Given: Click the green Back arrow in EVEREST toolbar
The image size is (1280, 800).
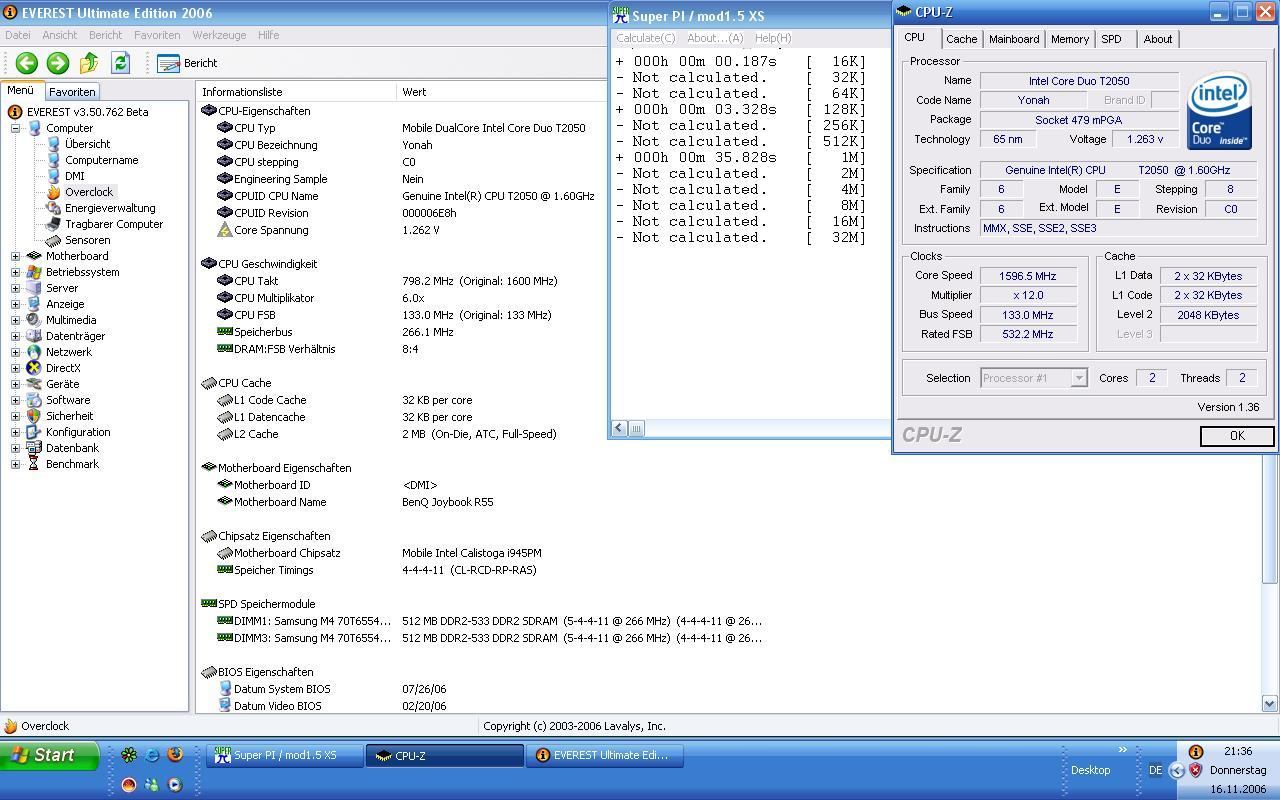Looking at the screenshot, I should [27, 63].
